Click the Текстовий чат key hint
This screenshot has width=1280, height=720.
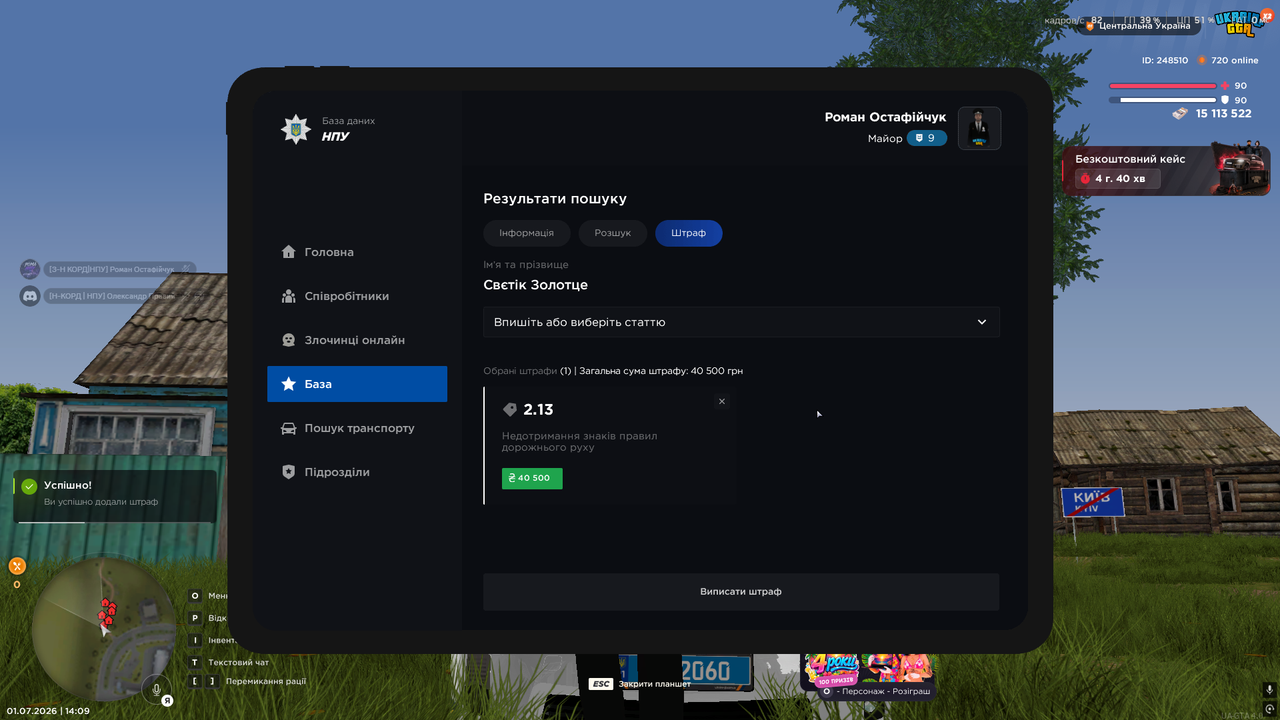[x=229, y=662]
